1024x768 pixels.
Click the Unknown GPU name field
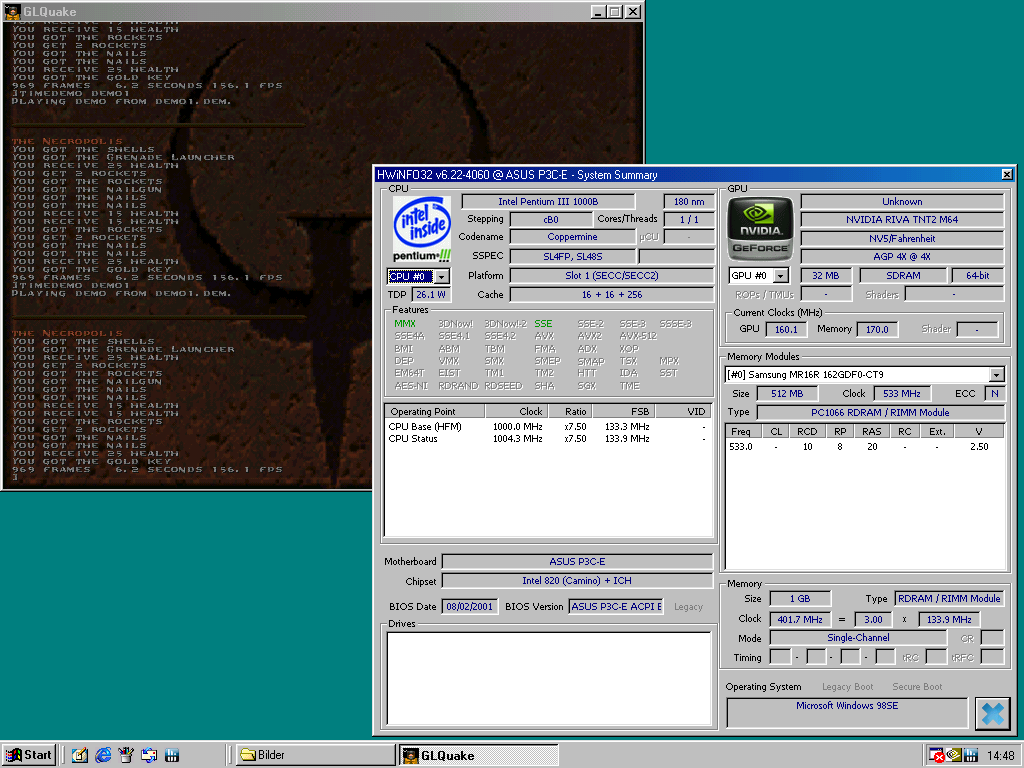[x=902, y=202]
